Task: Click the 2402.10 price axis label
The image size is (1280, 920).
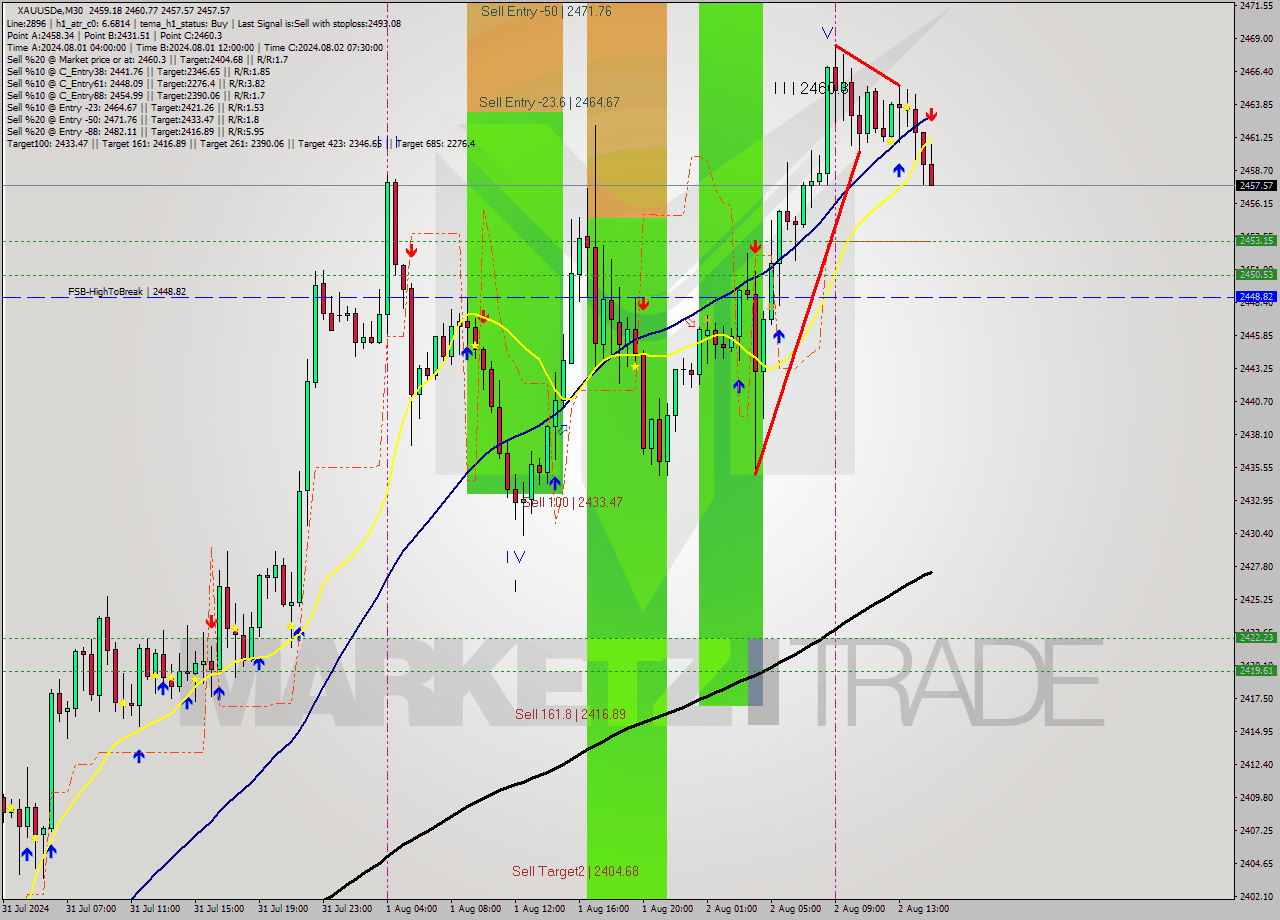Action: click(1256, 896)
